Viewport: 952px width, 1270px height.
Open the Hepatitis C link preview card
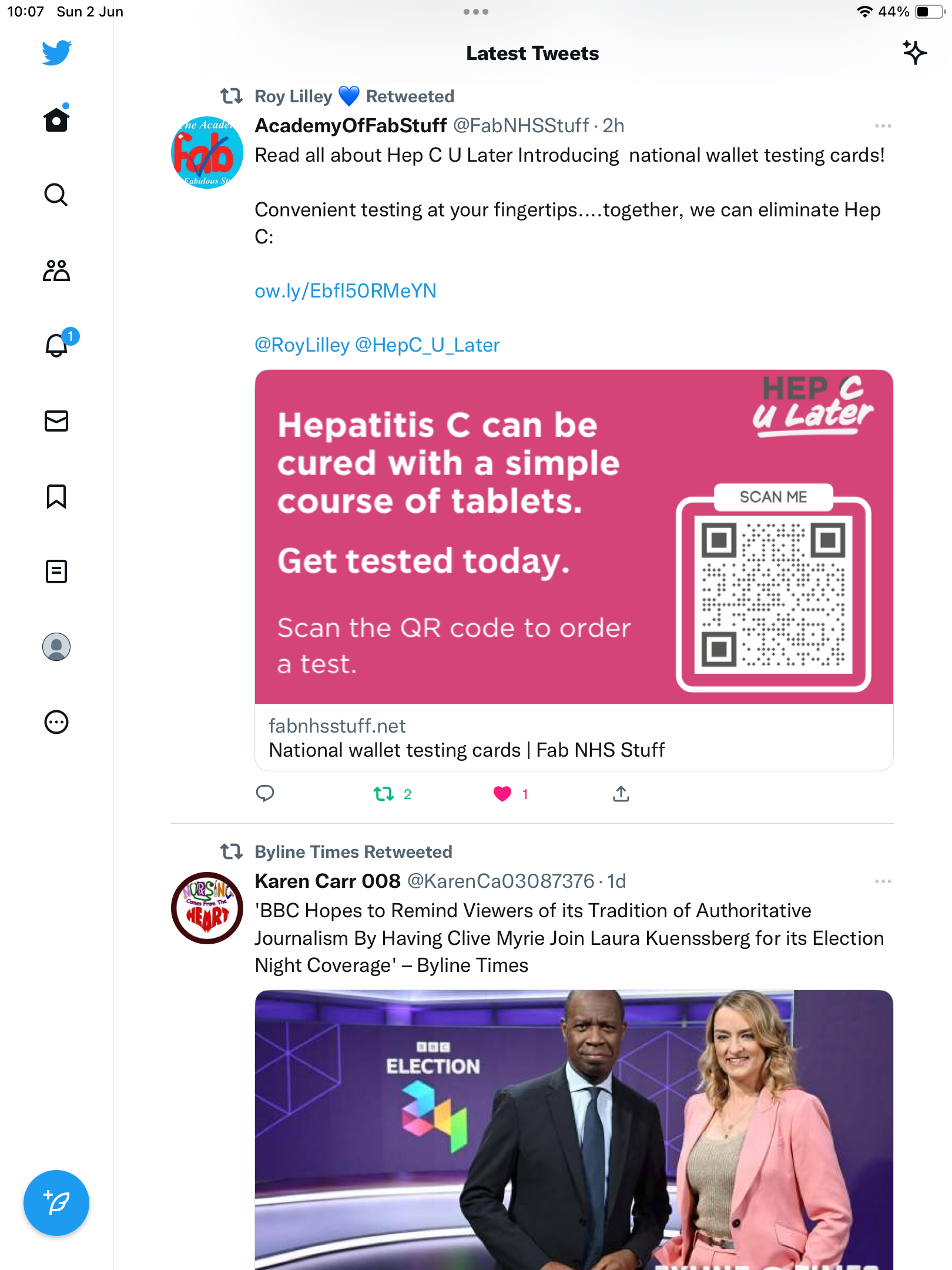[x=574, y=570]
